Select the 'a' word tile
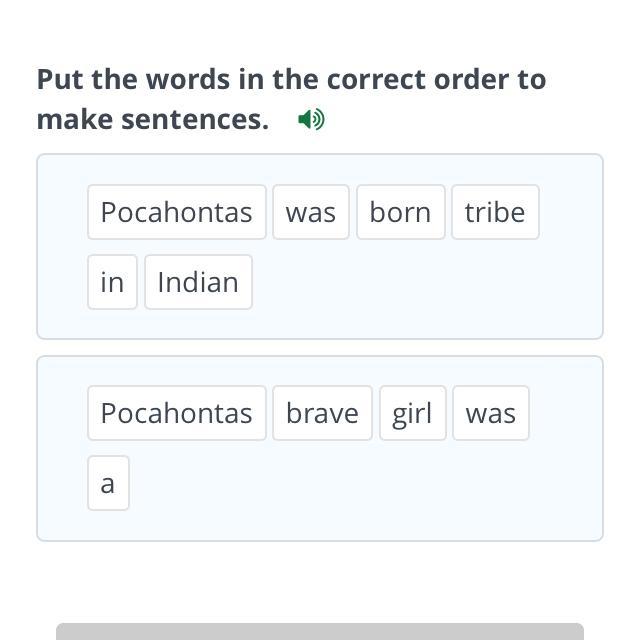Viewport: 640px width, 640px height. pos(108,483)
